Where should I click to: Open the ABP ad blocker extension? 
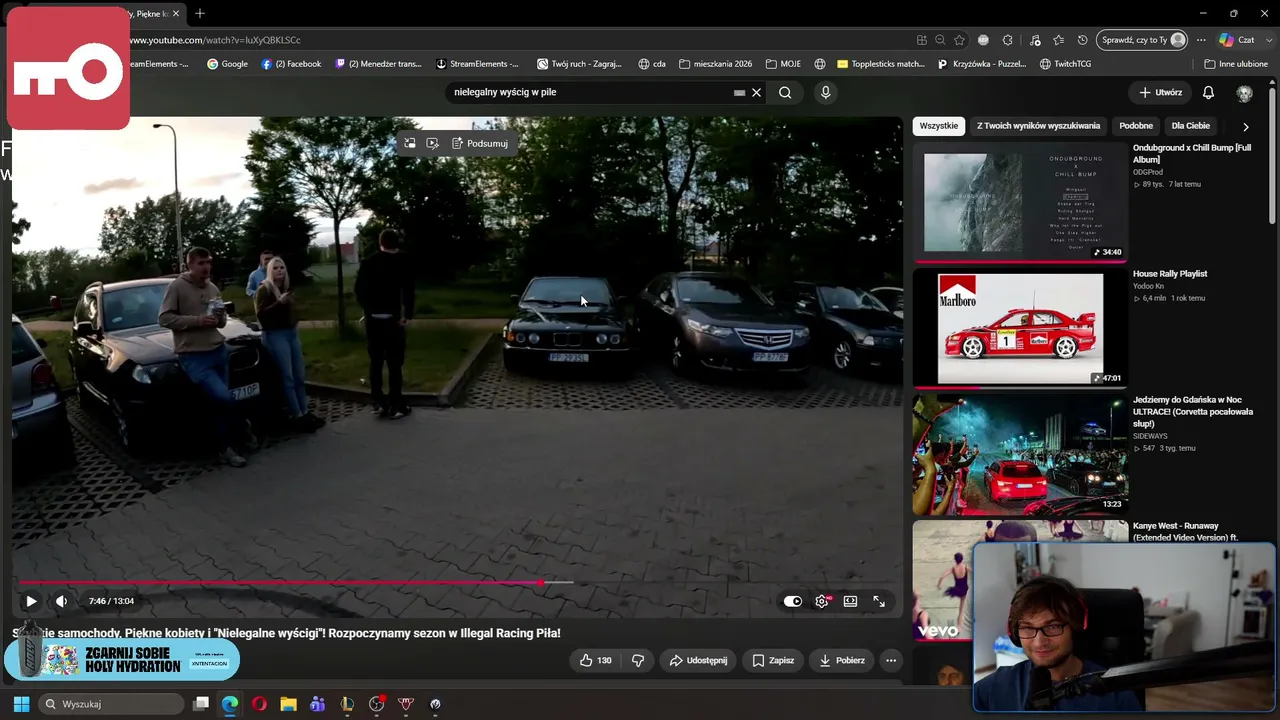984,40
